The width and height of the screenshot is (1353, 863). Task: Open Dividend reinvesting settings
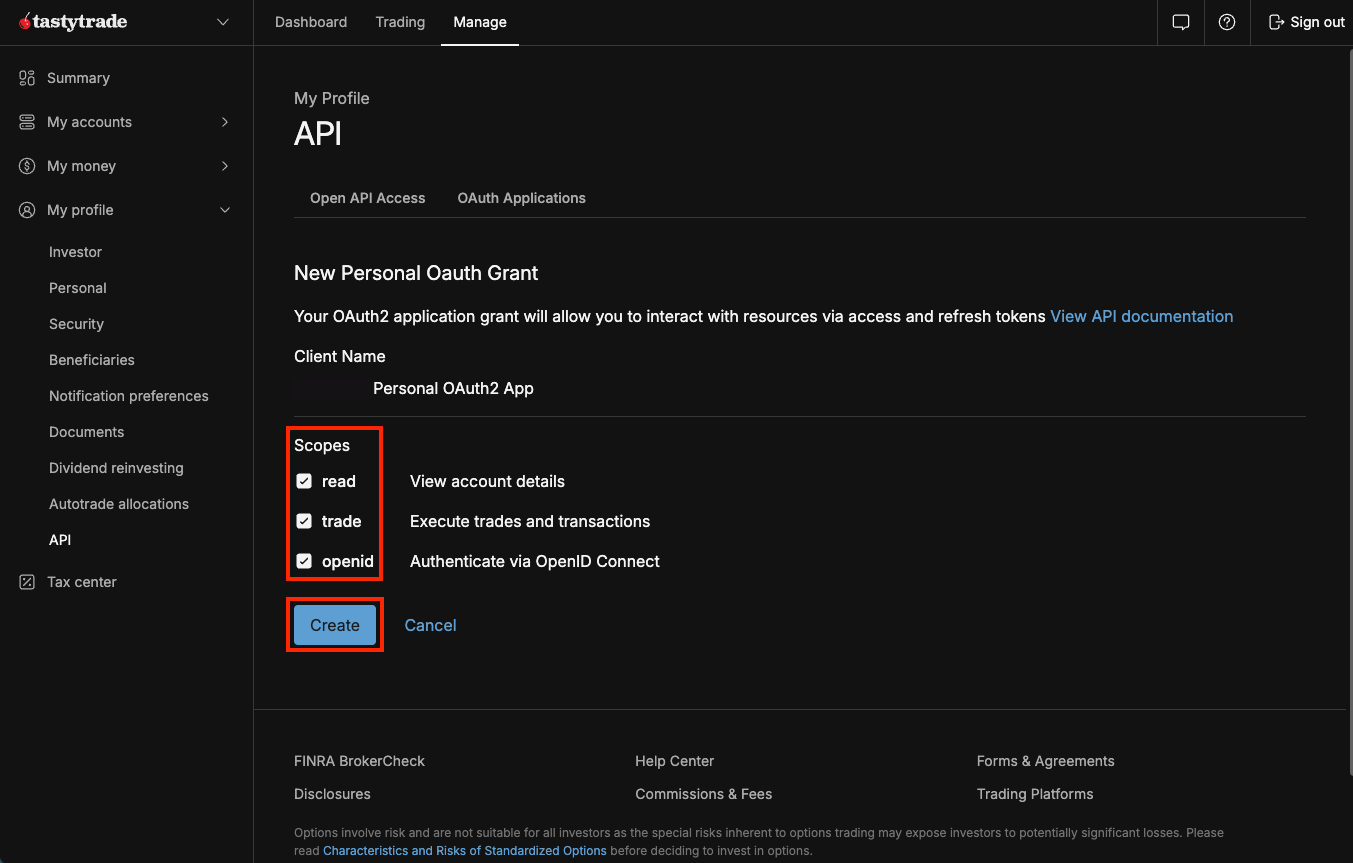116,468
